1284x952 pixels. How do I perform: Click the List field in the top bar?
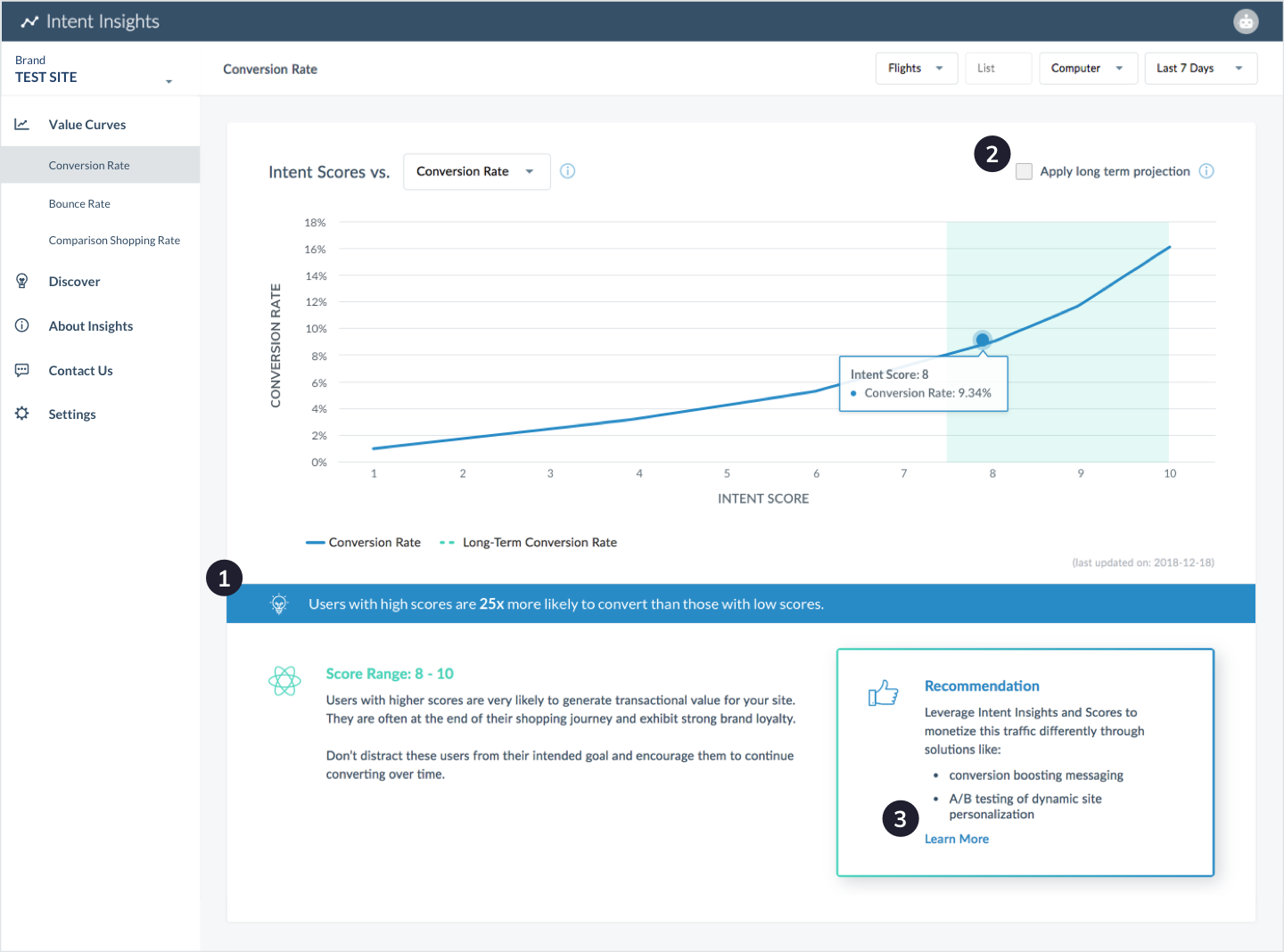(998, 69)
